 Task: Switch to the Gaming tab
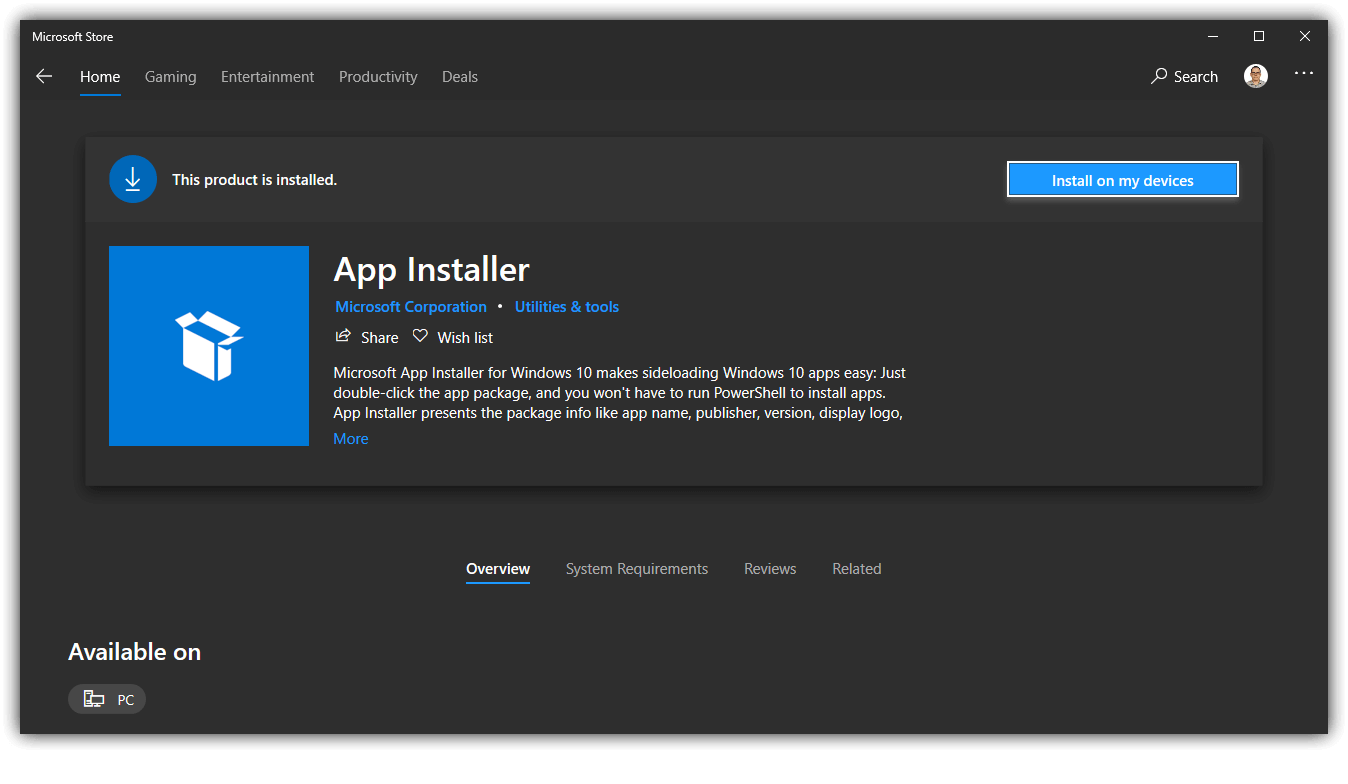click(x=170, y=76)
